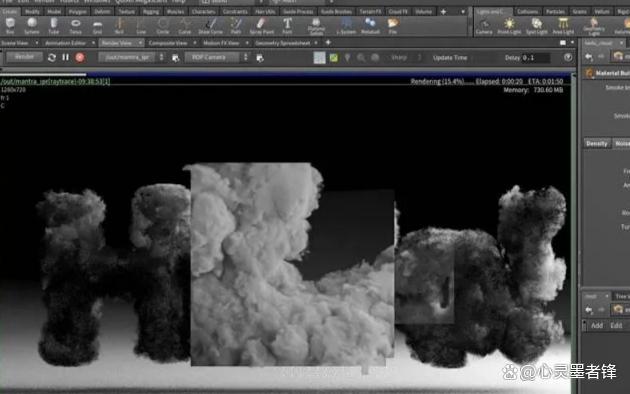Image resolution: width=630 pixels, height=394 pixels.
Task: Add a Camera from the lights shelf
Action: 484,26
